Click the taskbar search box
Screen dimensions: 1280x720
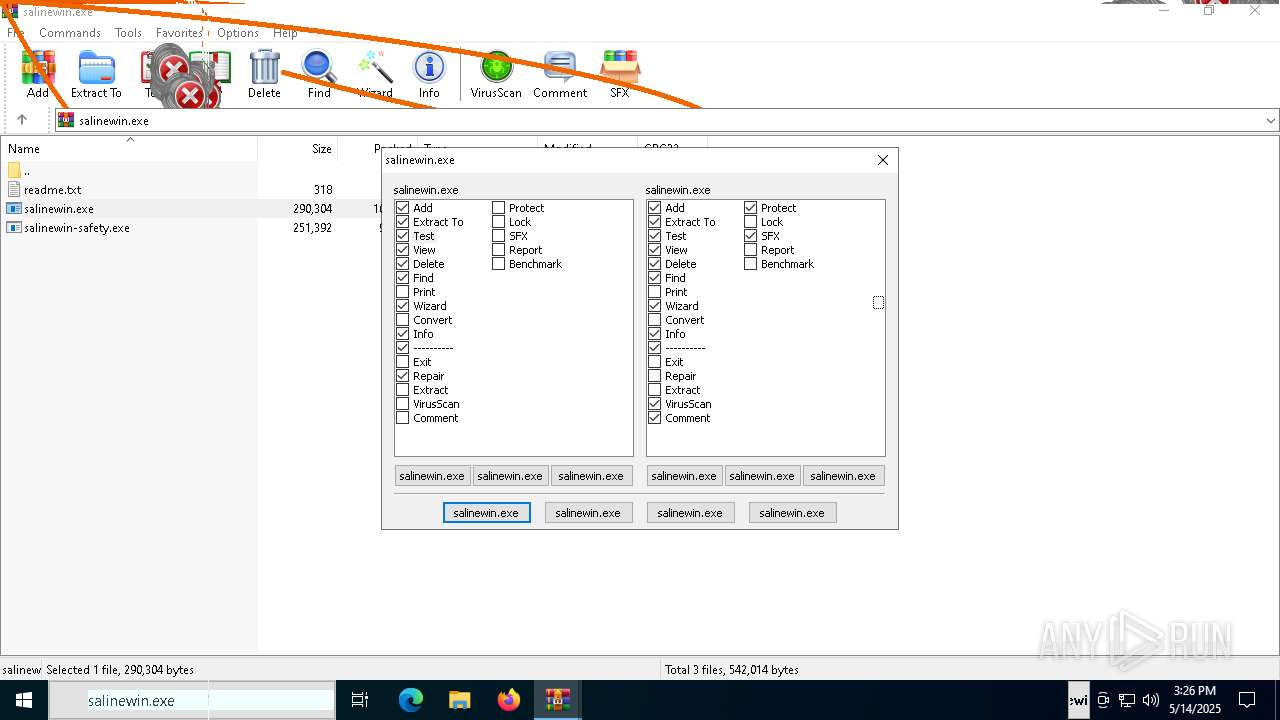pos(192,700)
